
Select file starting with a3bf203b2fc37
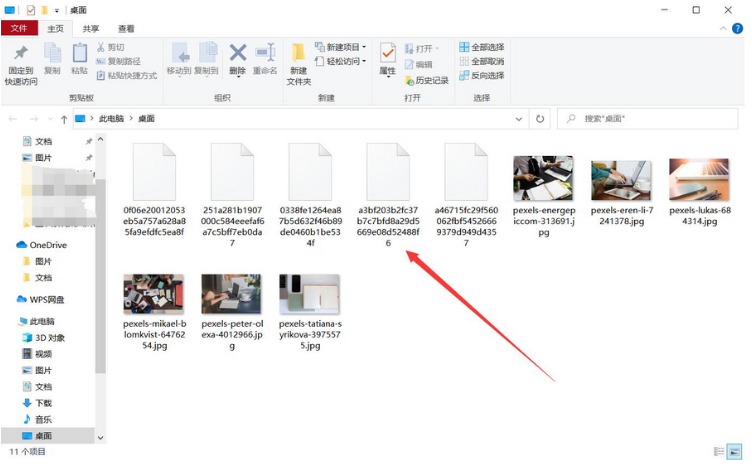pos(388,195)
